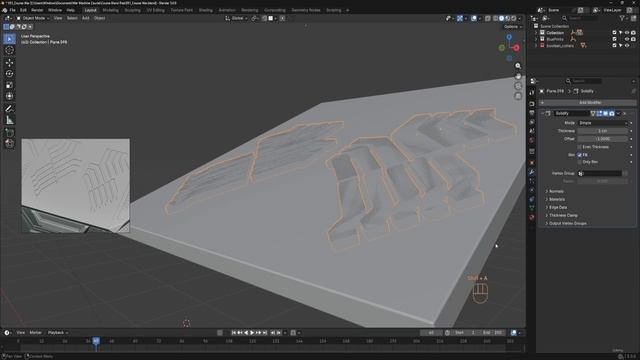This screenshot has width=640, height=360.
Task: Click the Add Modifier button
Action: point(588,103)
